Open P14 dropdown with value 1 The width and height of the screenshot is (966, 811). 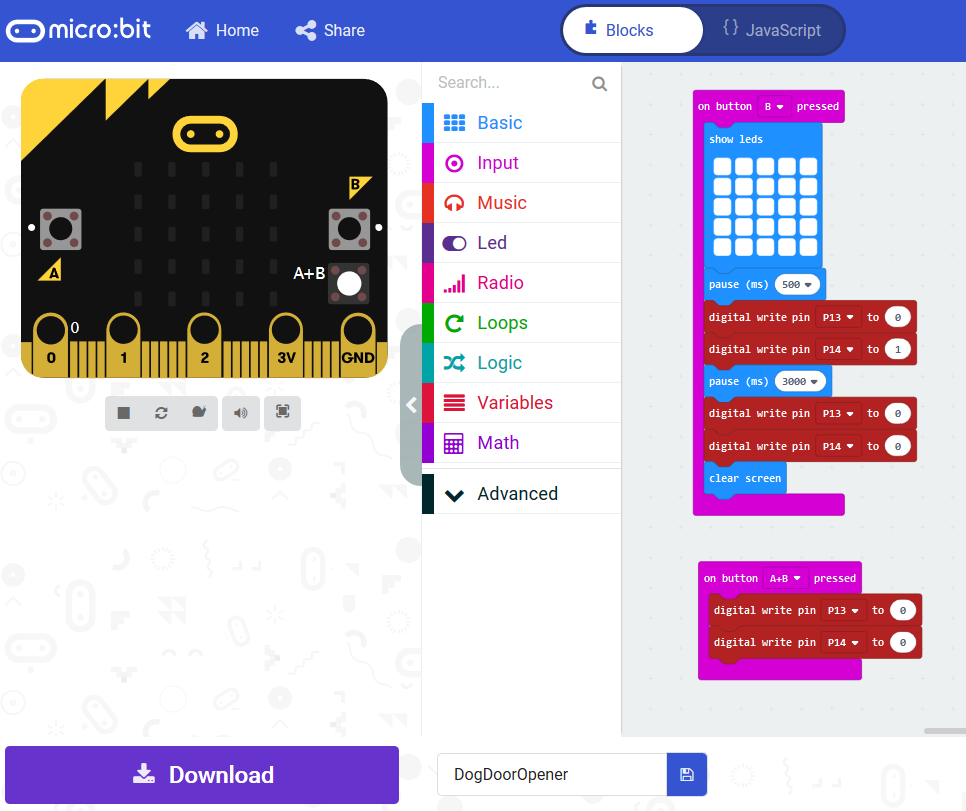pos(838,349)
